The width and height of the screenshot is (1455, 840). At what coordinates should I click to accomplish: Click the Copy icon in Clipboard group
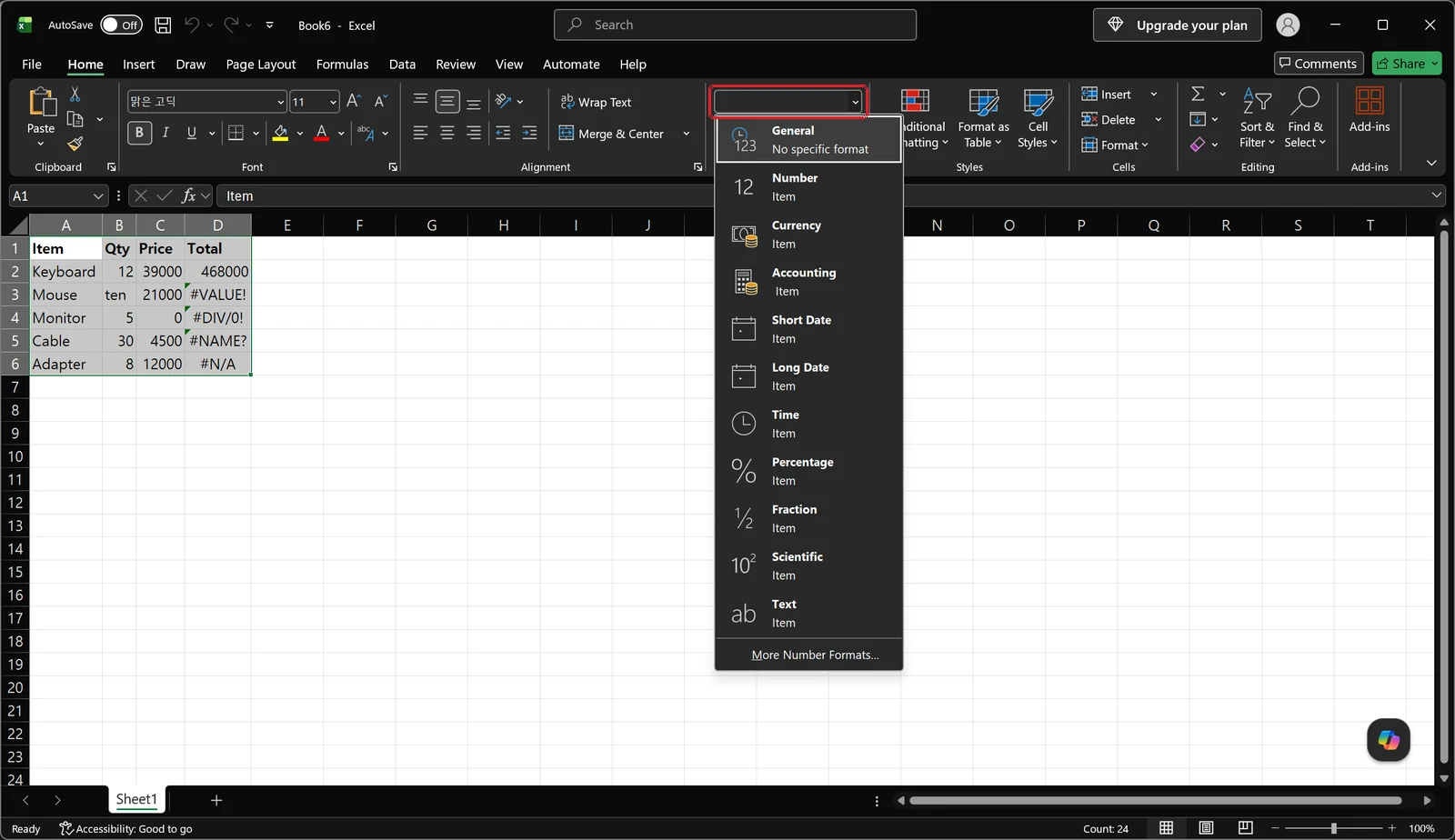point(75,119)
